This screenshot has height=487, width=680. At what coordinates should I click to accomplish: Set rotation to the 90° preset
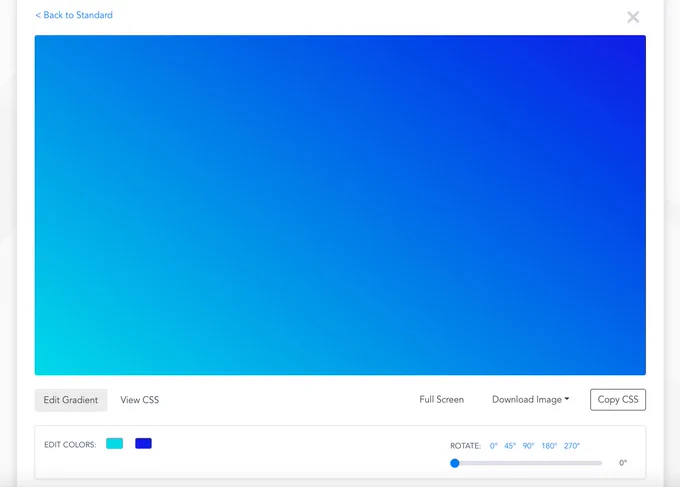[528, 446]
